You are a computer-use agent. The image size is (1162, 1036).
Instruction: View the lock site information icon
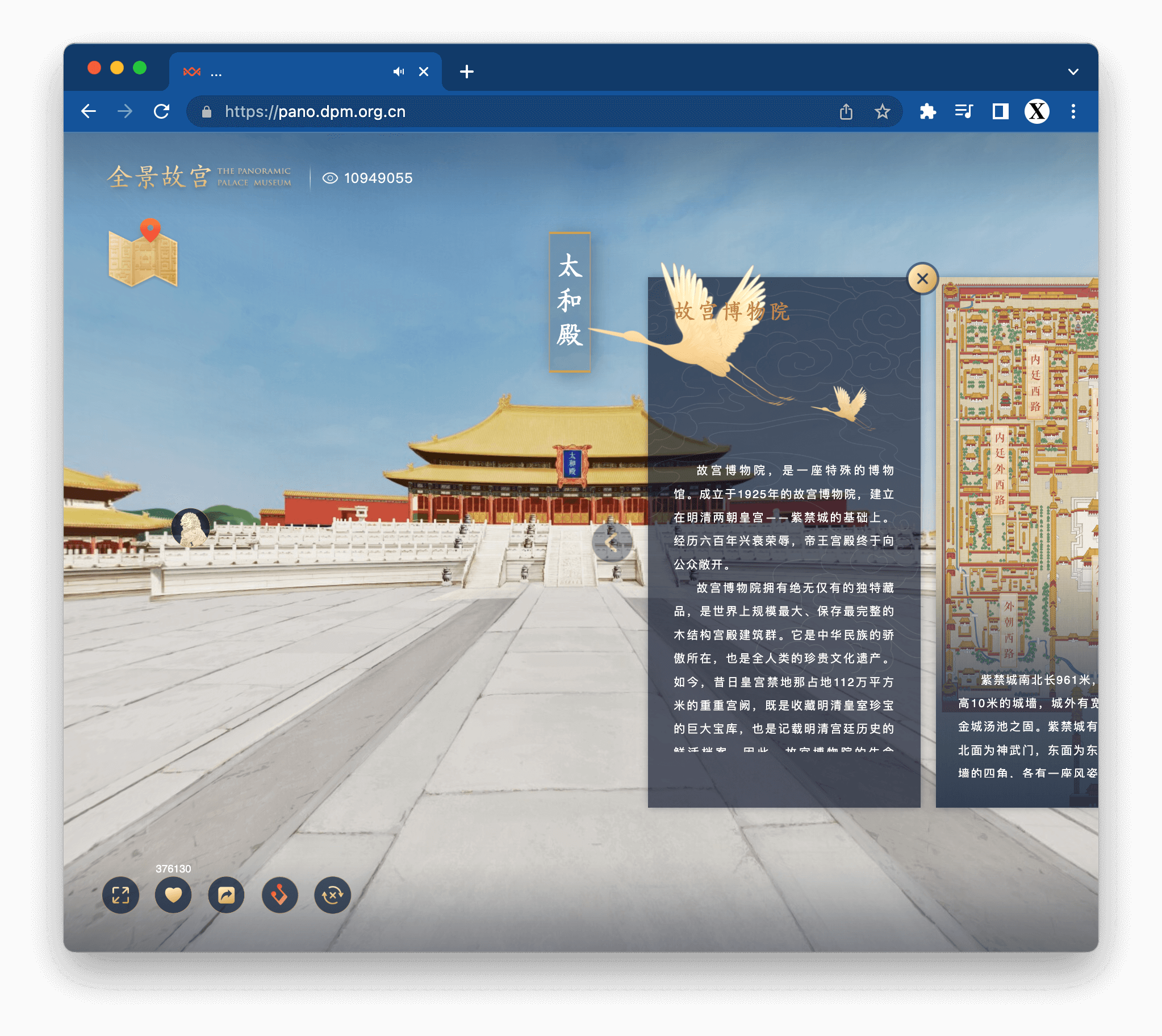[x=207, y=111]
